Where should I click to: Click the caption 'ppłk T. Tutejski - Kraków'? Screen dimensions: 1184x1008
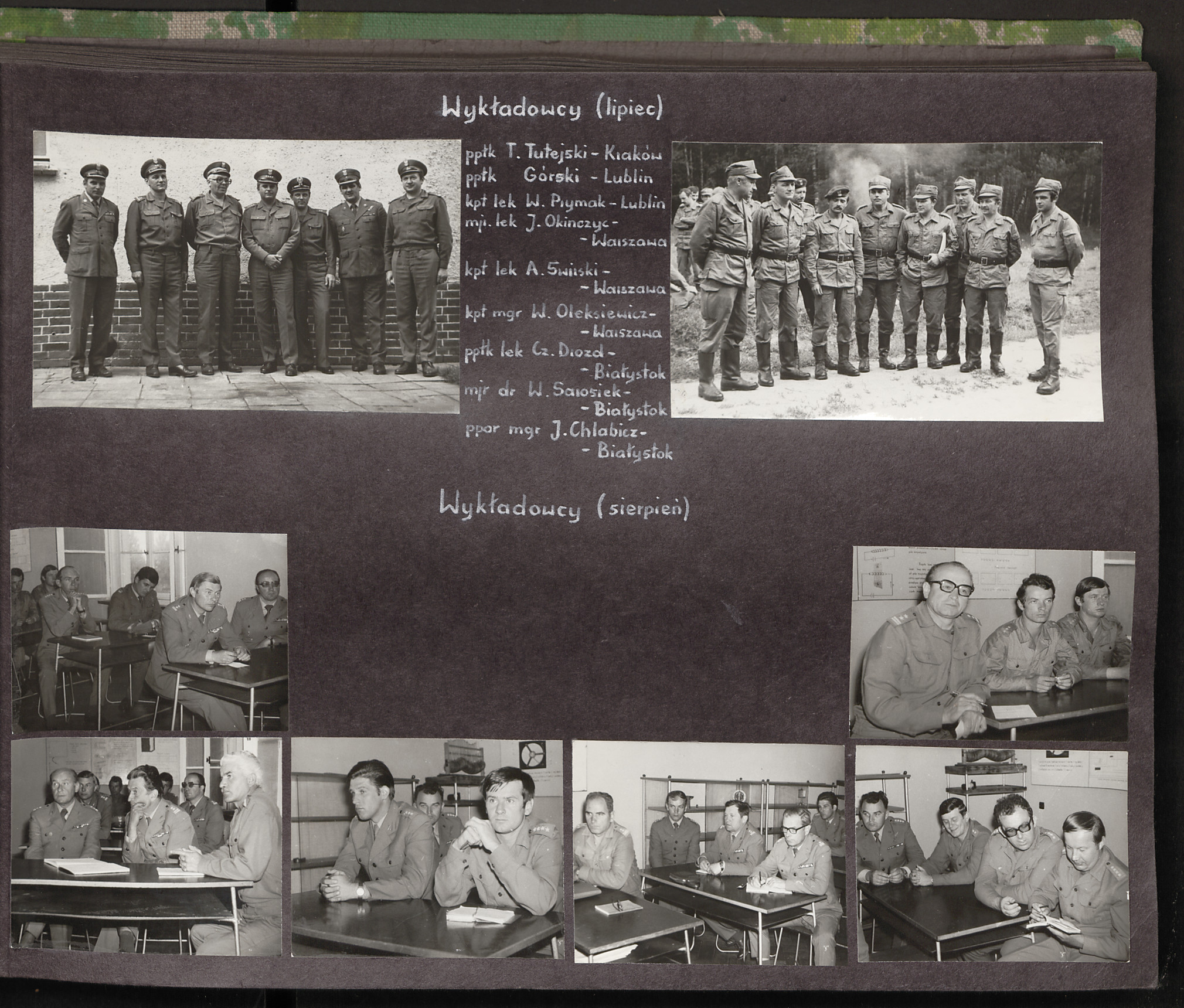pyautogui.click(x=563, y=155)
